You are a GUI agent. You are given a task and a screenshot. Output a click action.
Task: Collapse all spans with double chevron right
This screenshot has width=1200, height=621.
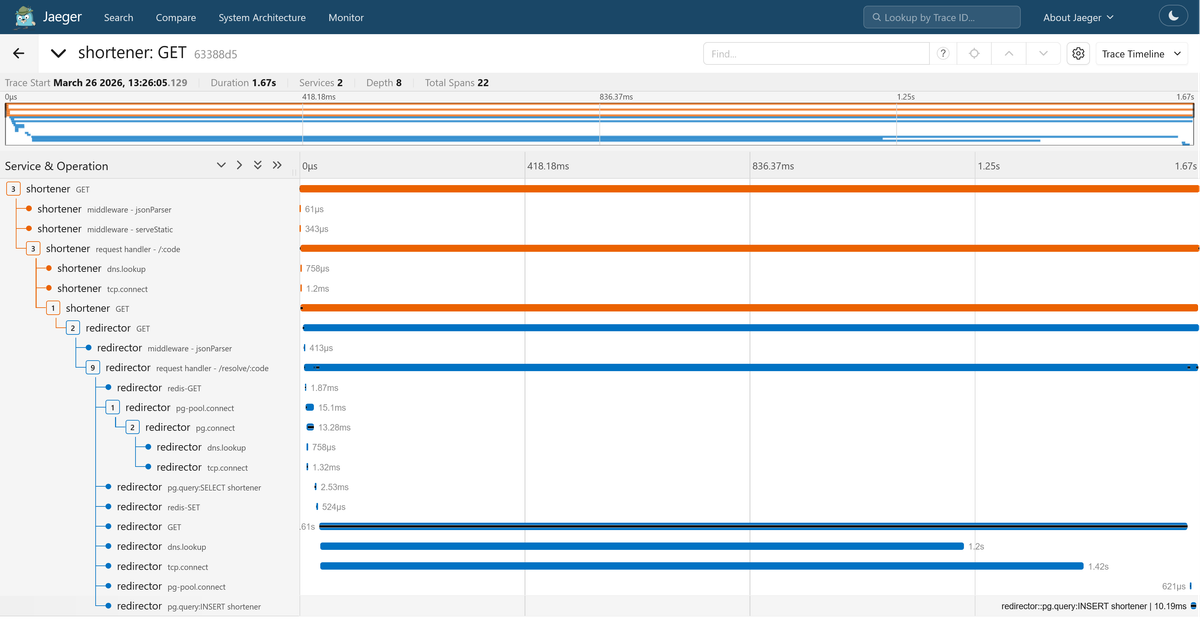click(x=277, y=166)
